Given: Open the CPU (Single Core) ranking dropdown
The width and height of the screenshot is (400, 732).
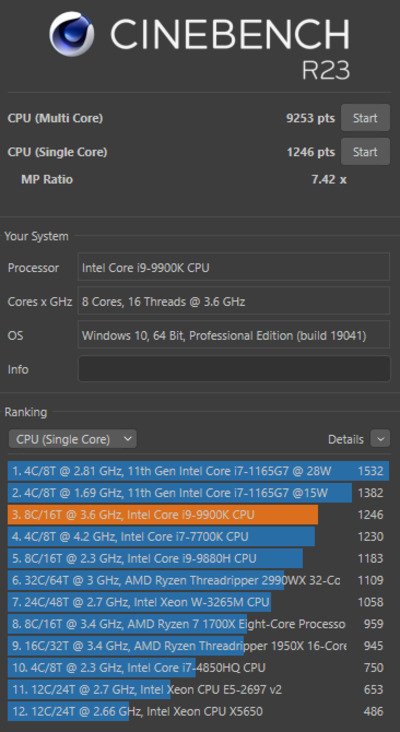Looking at the screenshot, I should [72, 439].
